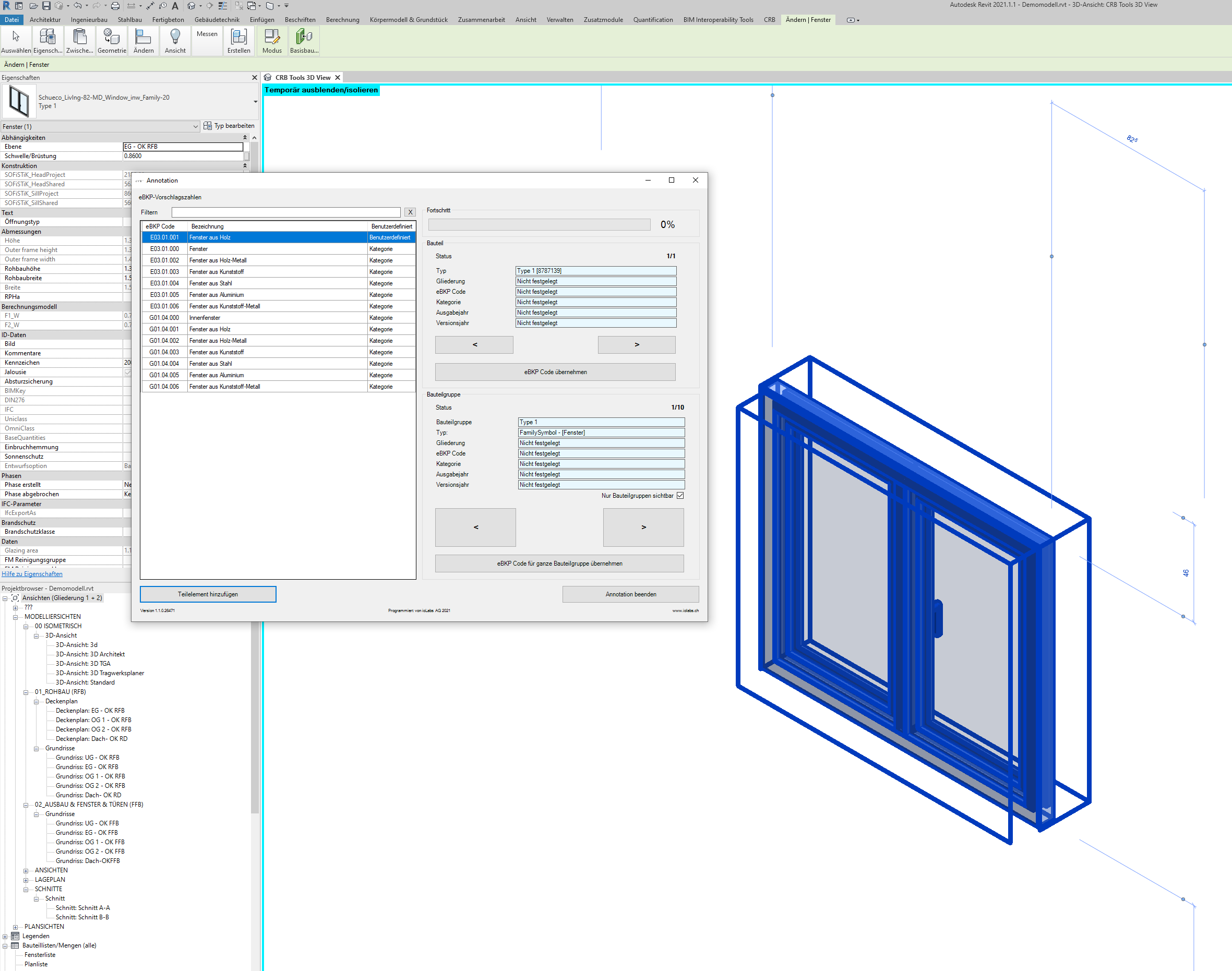This screenshot has width=1232, height=971.
Task: Collapse the Abhängigkeiten properties group
Action: coord(245,138)
